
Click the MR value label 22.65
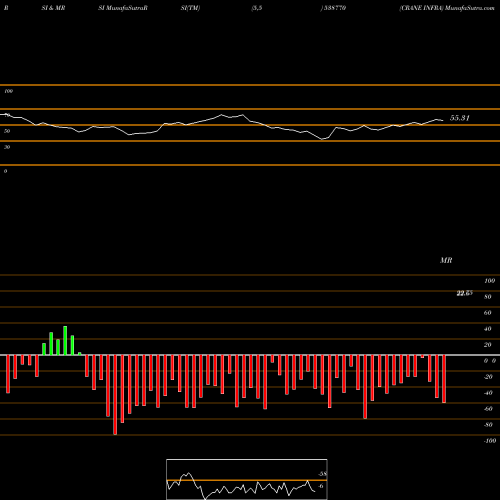(464, 293)
